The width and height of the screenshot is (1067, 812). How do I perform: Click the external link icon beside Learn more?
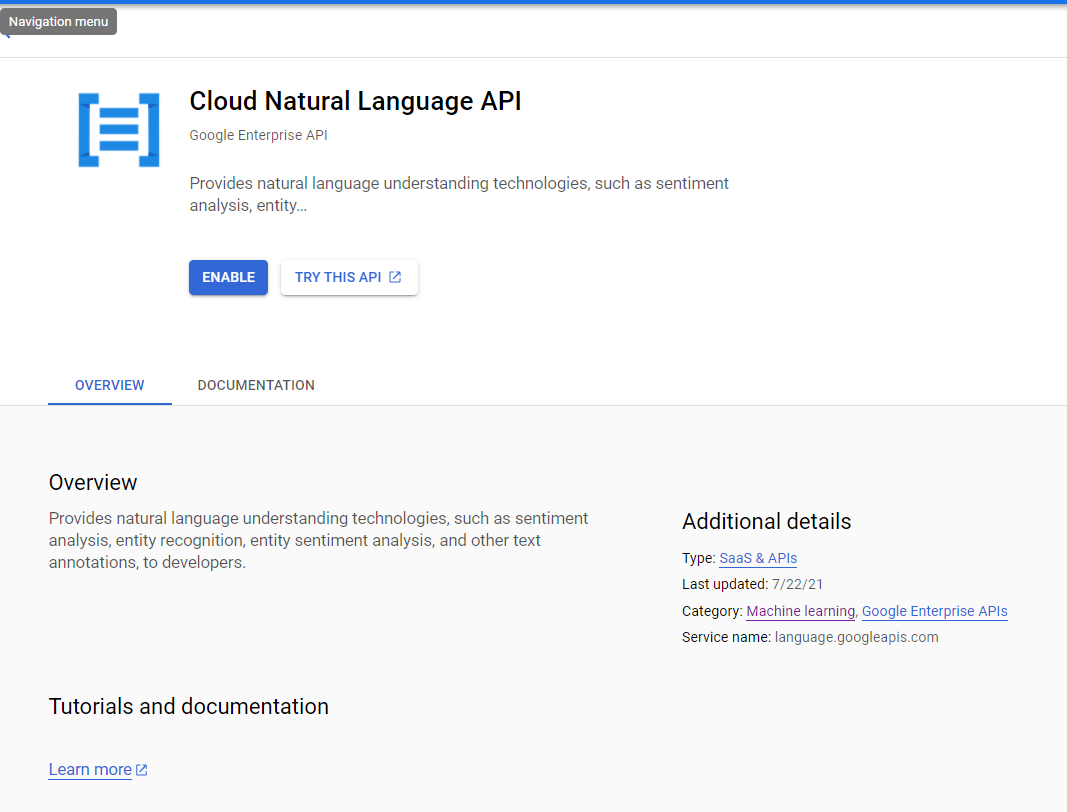click(x=141, y=769)
